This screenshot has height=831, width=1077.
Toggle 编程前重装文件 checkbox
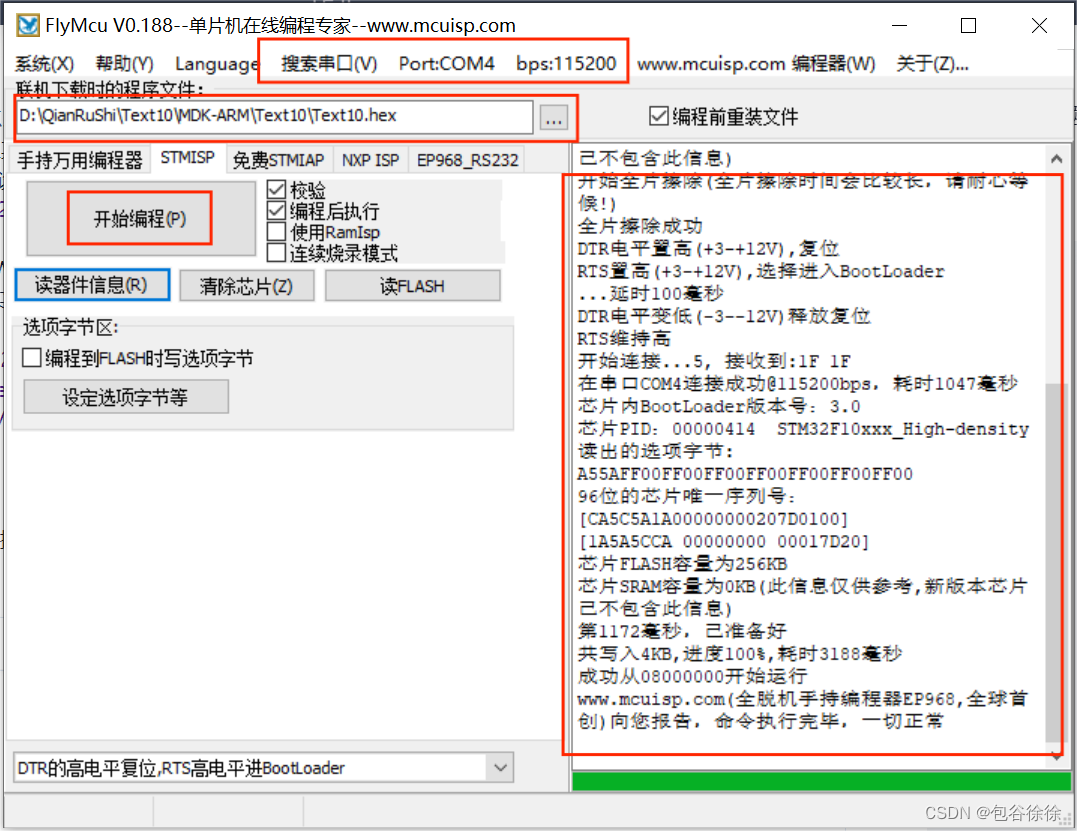[658, 115]
